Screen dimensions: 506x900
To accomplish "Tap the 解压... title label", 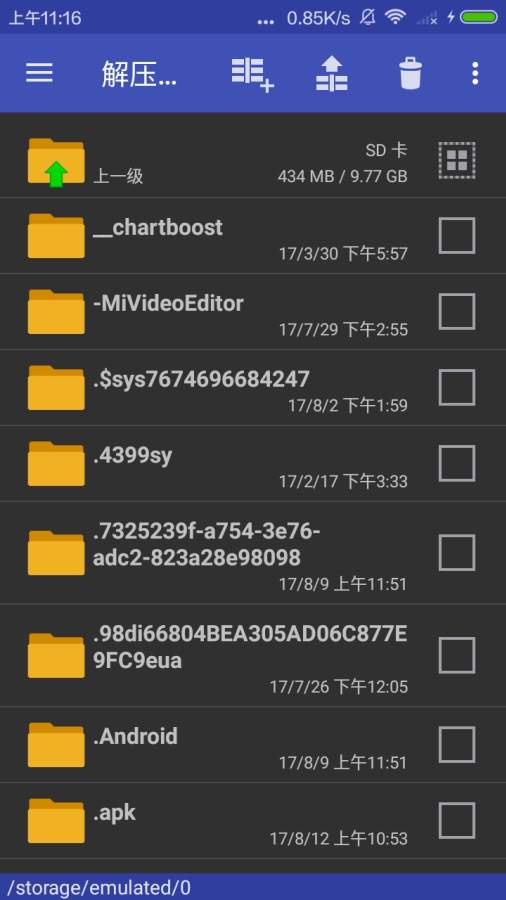I will click(x=139, y=74).
